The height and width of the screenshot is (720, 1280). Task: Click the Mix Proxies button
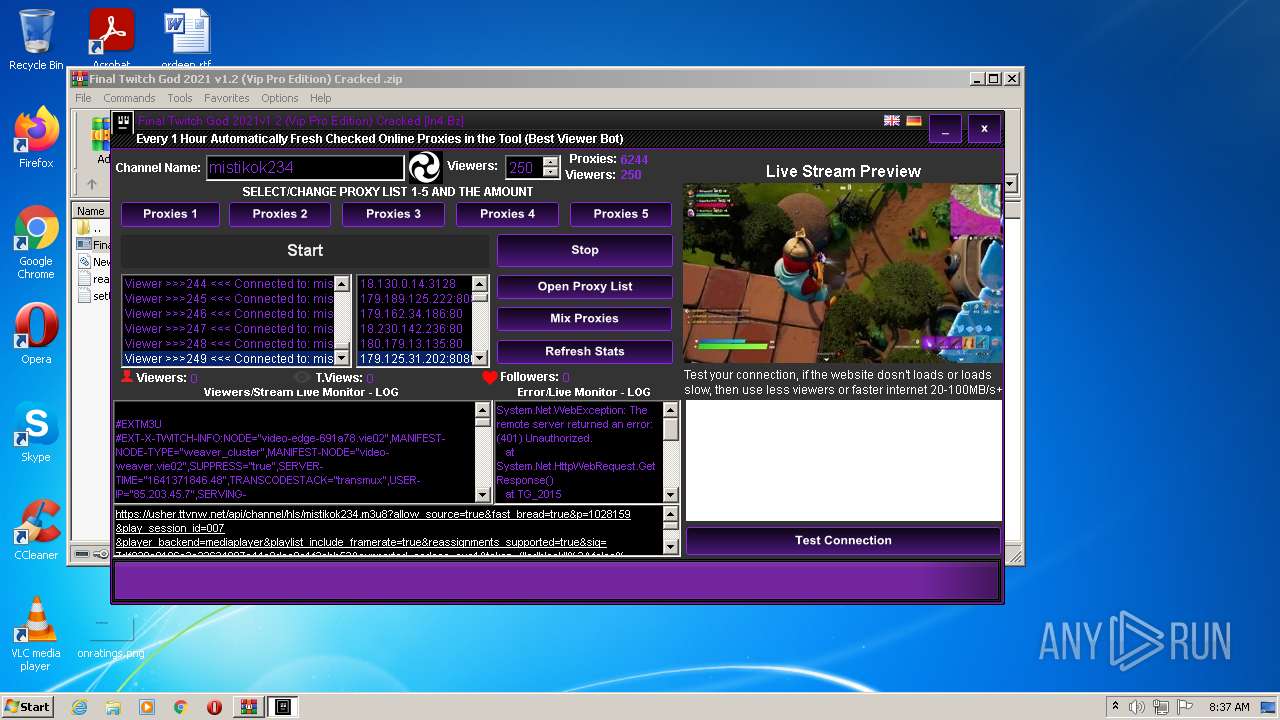585,319
